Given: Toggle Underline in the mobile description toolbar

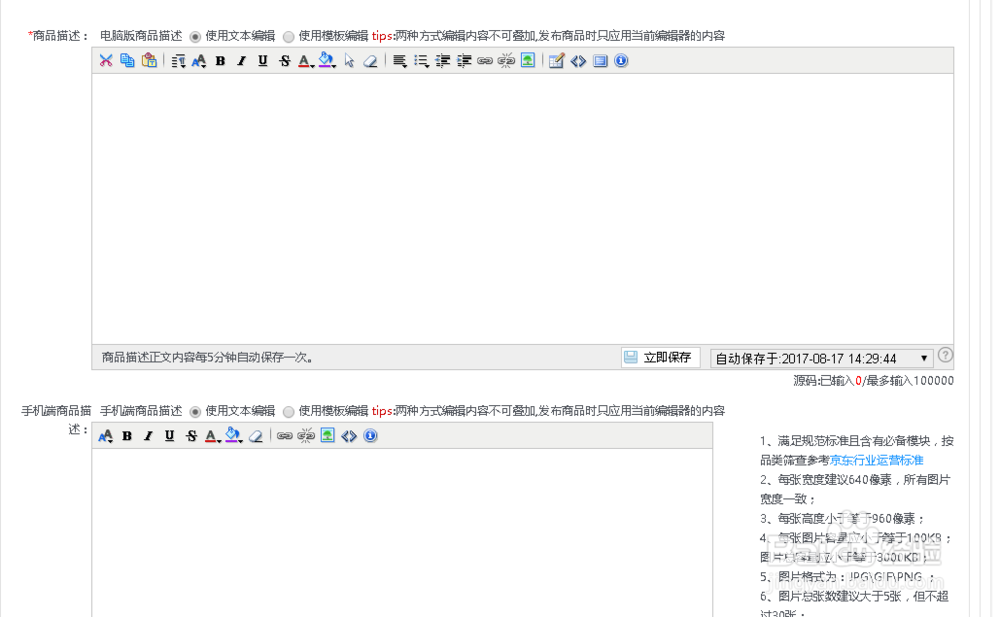Looking at the screenshot, I should 170,436.
